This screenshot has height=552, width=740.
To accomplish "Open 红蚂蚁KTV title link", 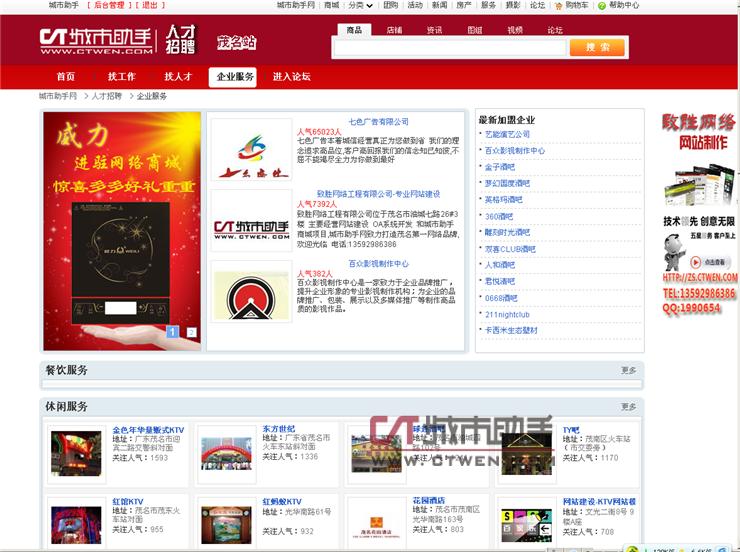I will pos(282,502).
